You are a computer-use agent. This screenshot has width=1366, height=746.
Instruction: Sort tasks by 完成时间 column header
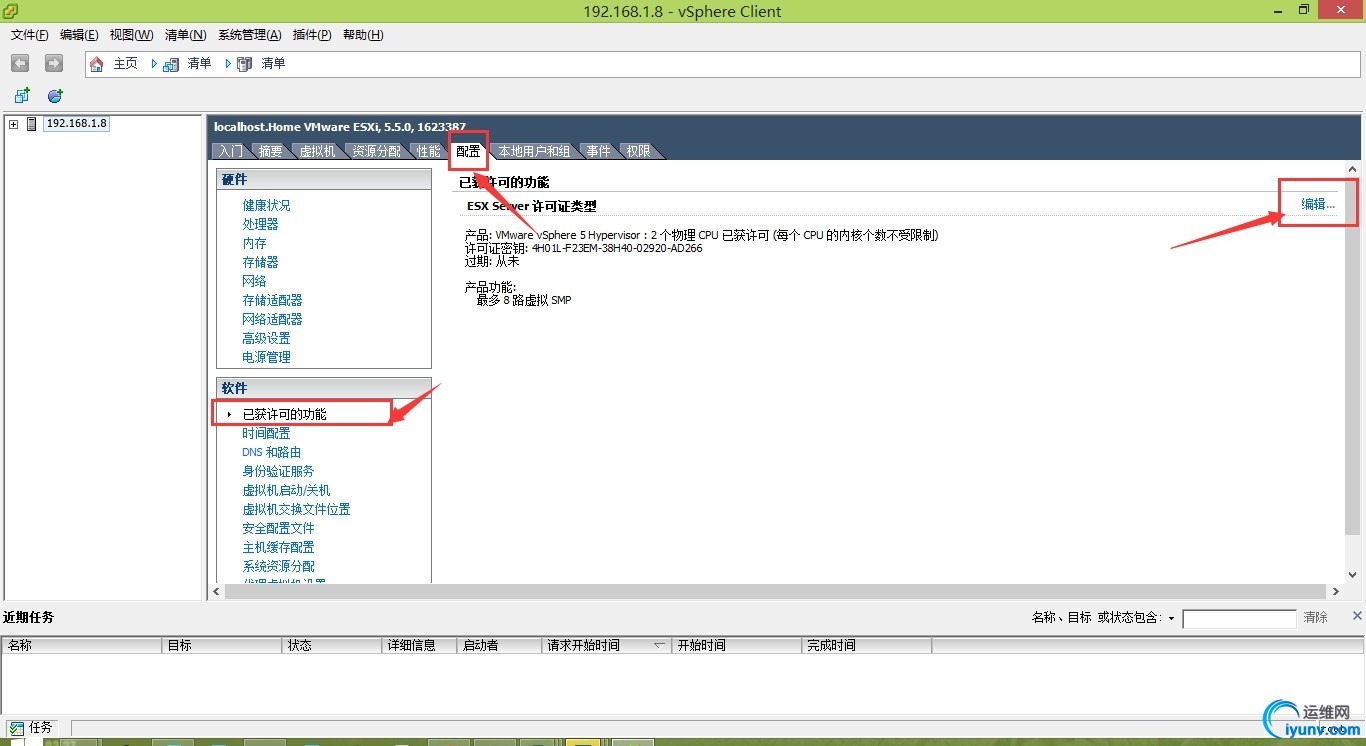866,646
